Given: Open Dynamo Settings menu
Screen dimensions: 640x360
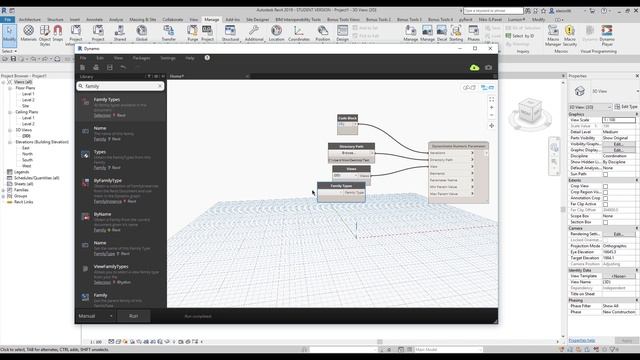Looking at the screenshot, I should click(x=168, y=58).
